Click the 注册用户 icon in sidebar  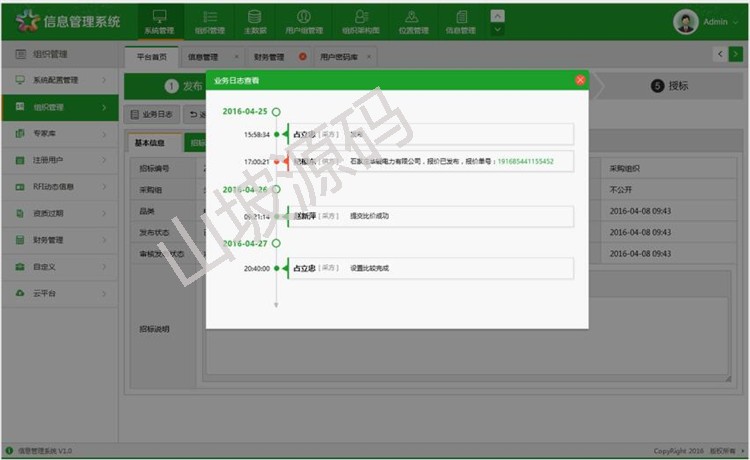pos(20,160)
